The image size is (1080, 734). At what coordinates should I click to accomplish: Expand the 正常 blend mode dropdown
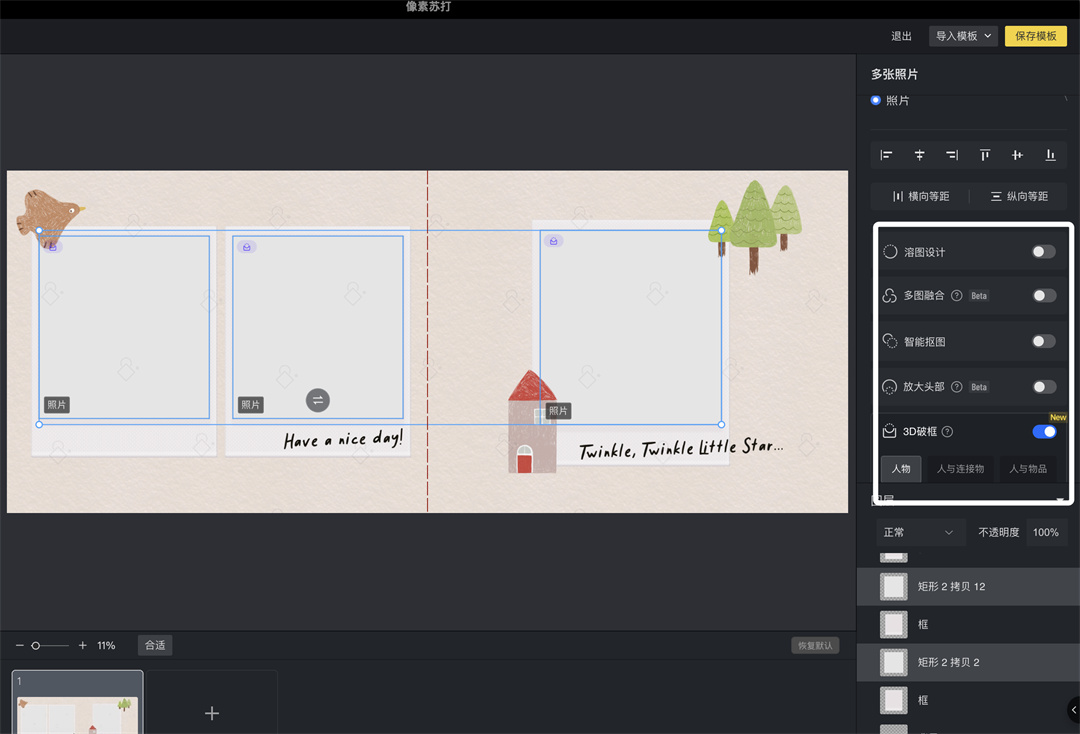coord(918,532)
